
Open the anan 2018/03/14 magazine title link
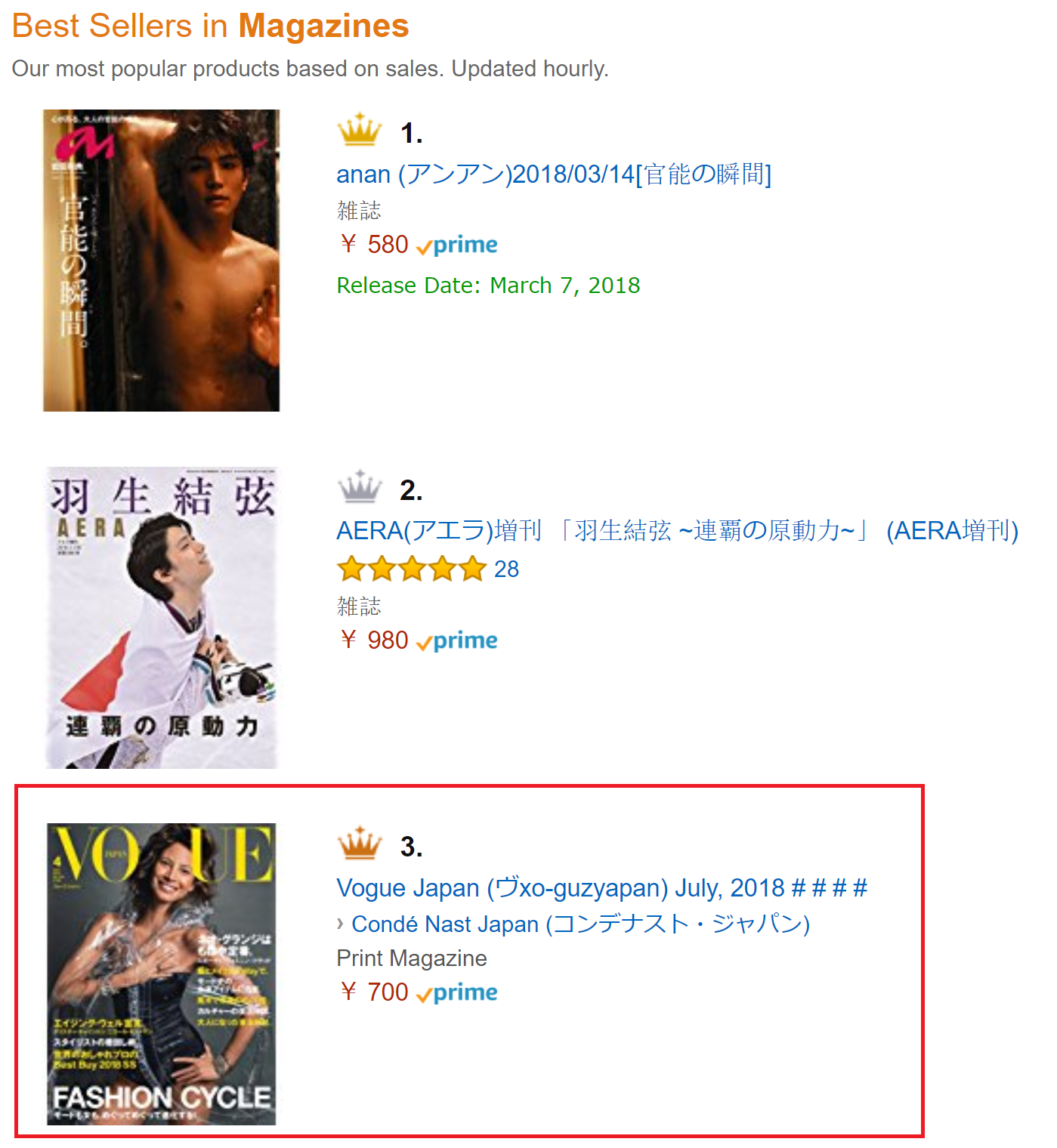click(x=554, y=174)
